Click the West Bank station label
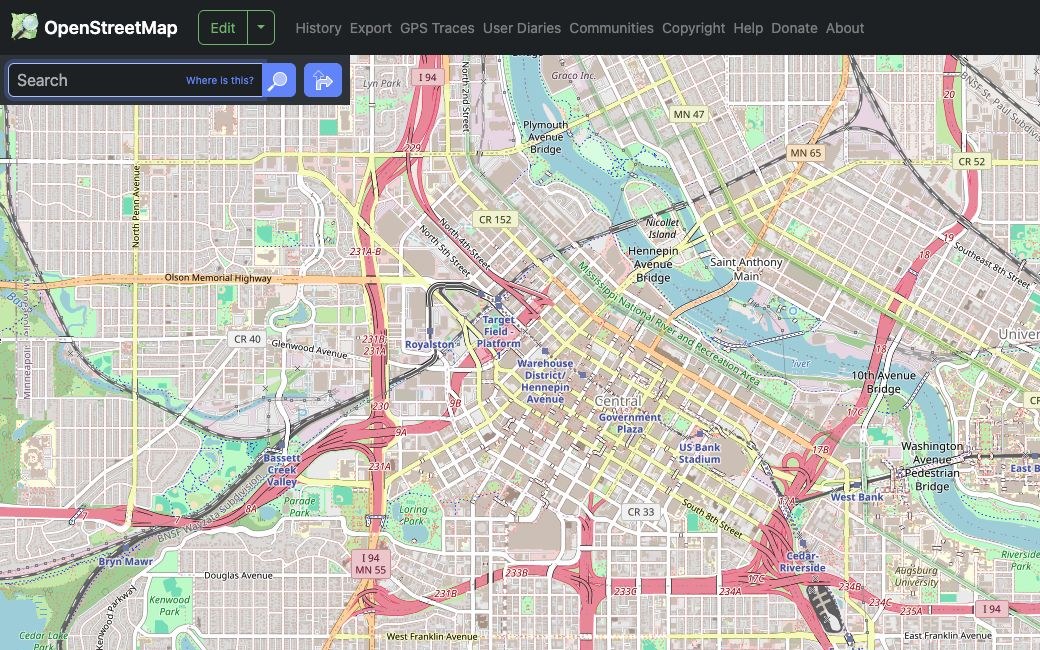This screenshot has width=1040, height=650. 857,497
